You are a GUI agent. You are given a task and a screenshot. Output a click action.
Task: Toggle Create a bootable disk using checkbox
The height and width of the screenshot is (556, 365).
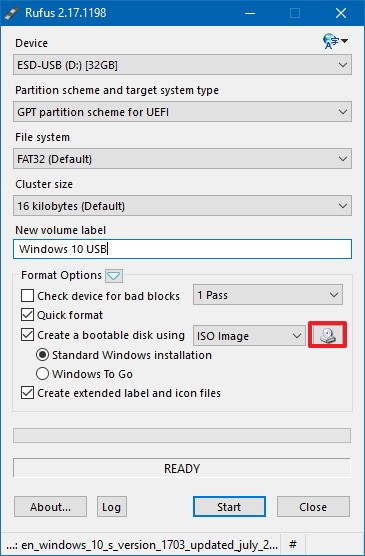(27, 335)
